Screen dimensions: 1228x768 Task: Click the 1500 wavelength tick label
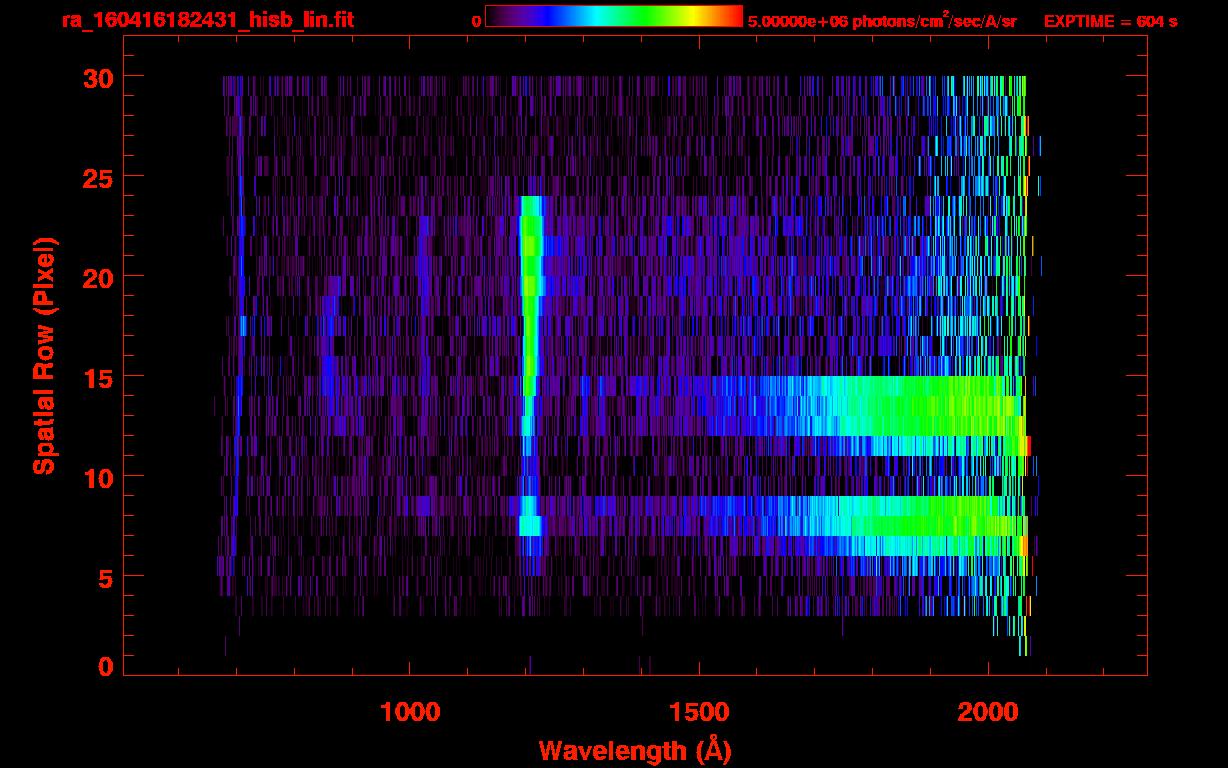(699, 712)
